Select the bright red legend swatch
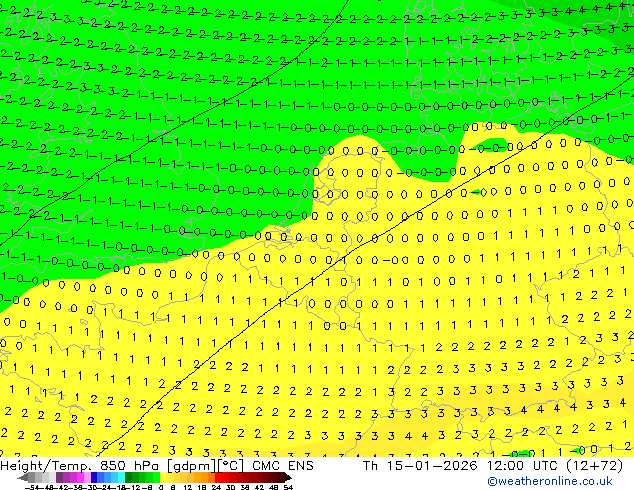The width and height of the screenshot is (634, 490). 218,477
